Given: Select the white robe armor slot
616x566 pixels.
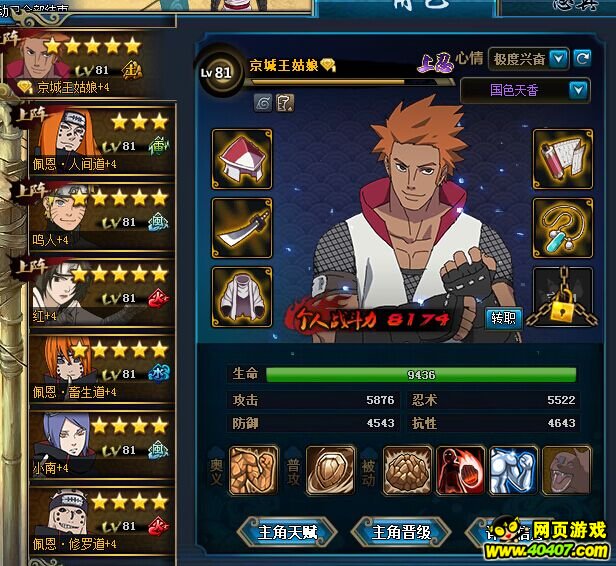Looking at the screenshot, I should pos(242,297).
